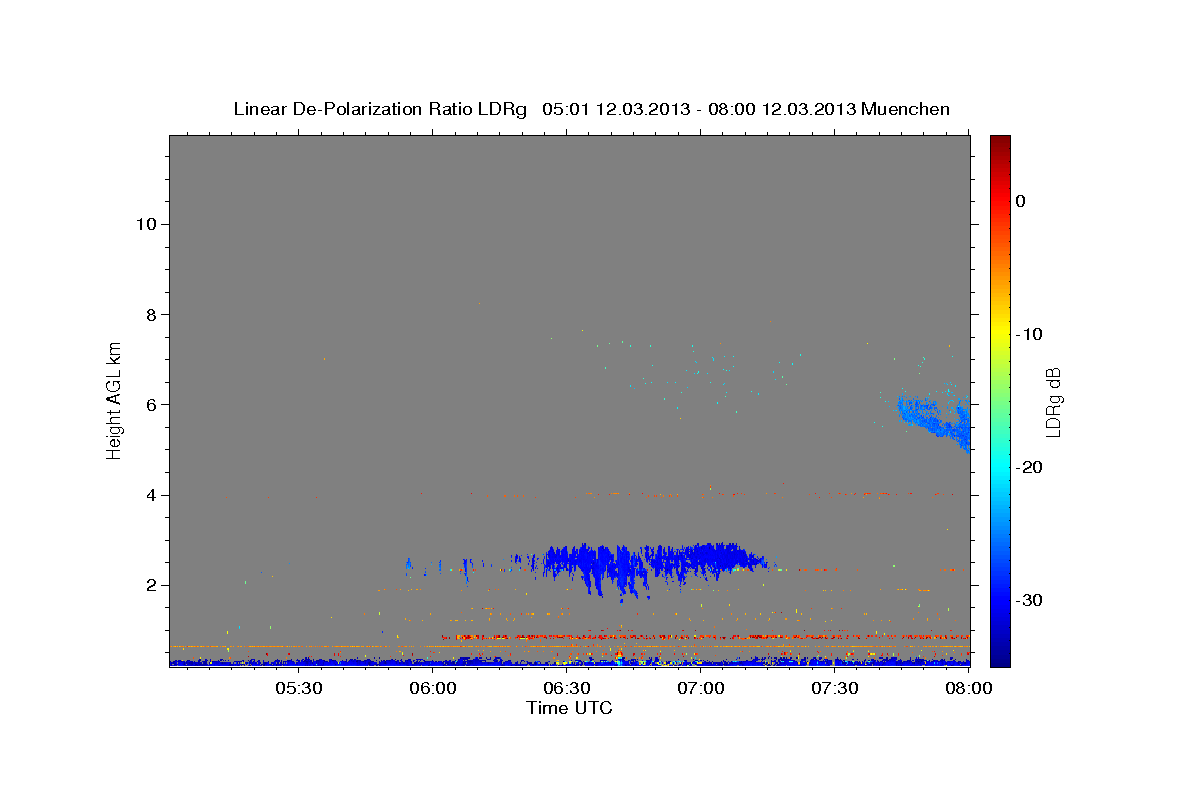
Task: Click the 06:00 time tick label
Action: 433,688
